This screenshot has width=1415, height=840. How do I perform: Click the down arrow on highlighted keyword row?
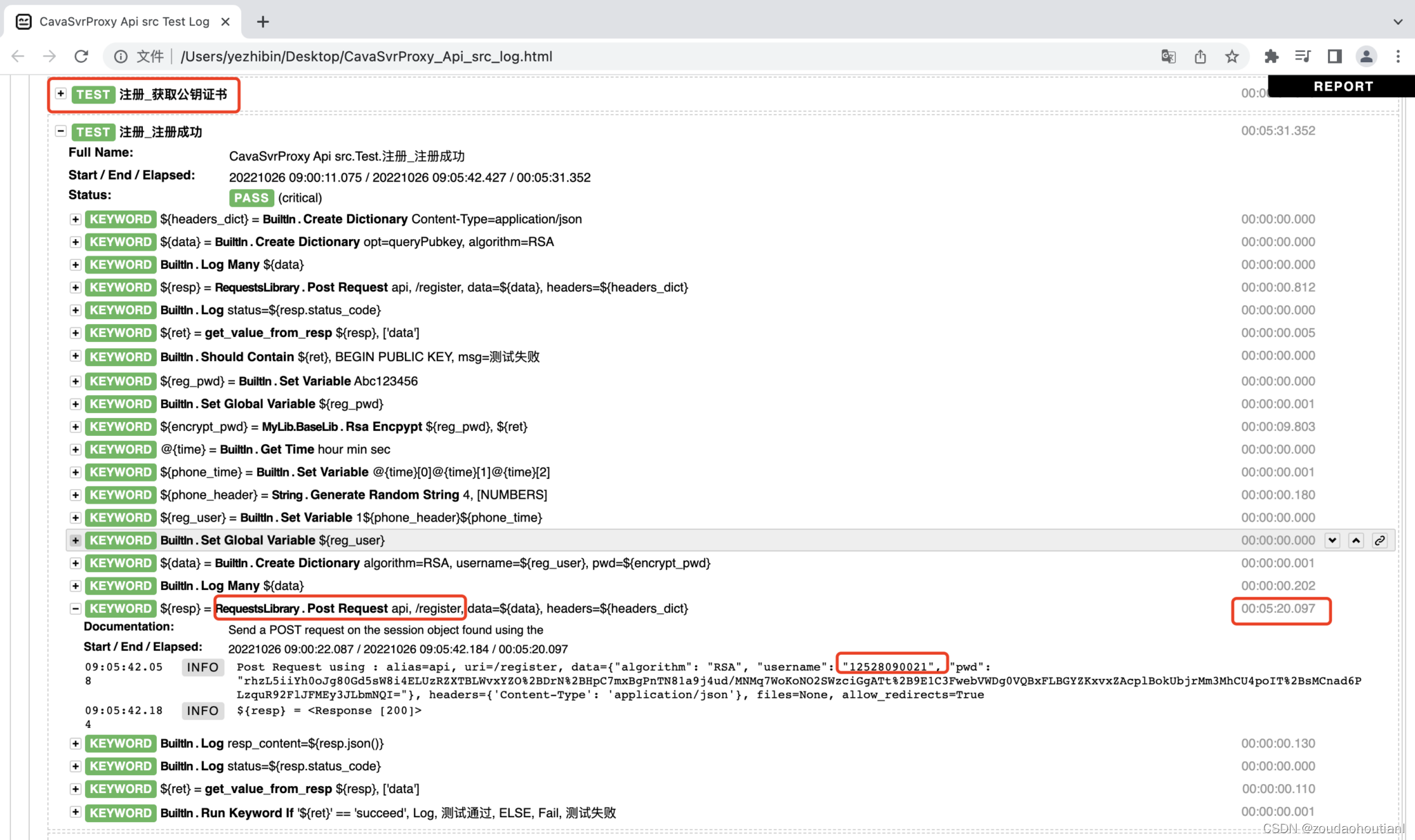(1332, 540)
